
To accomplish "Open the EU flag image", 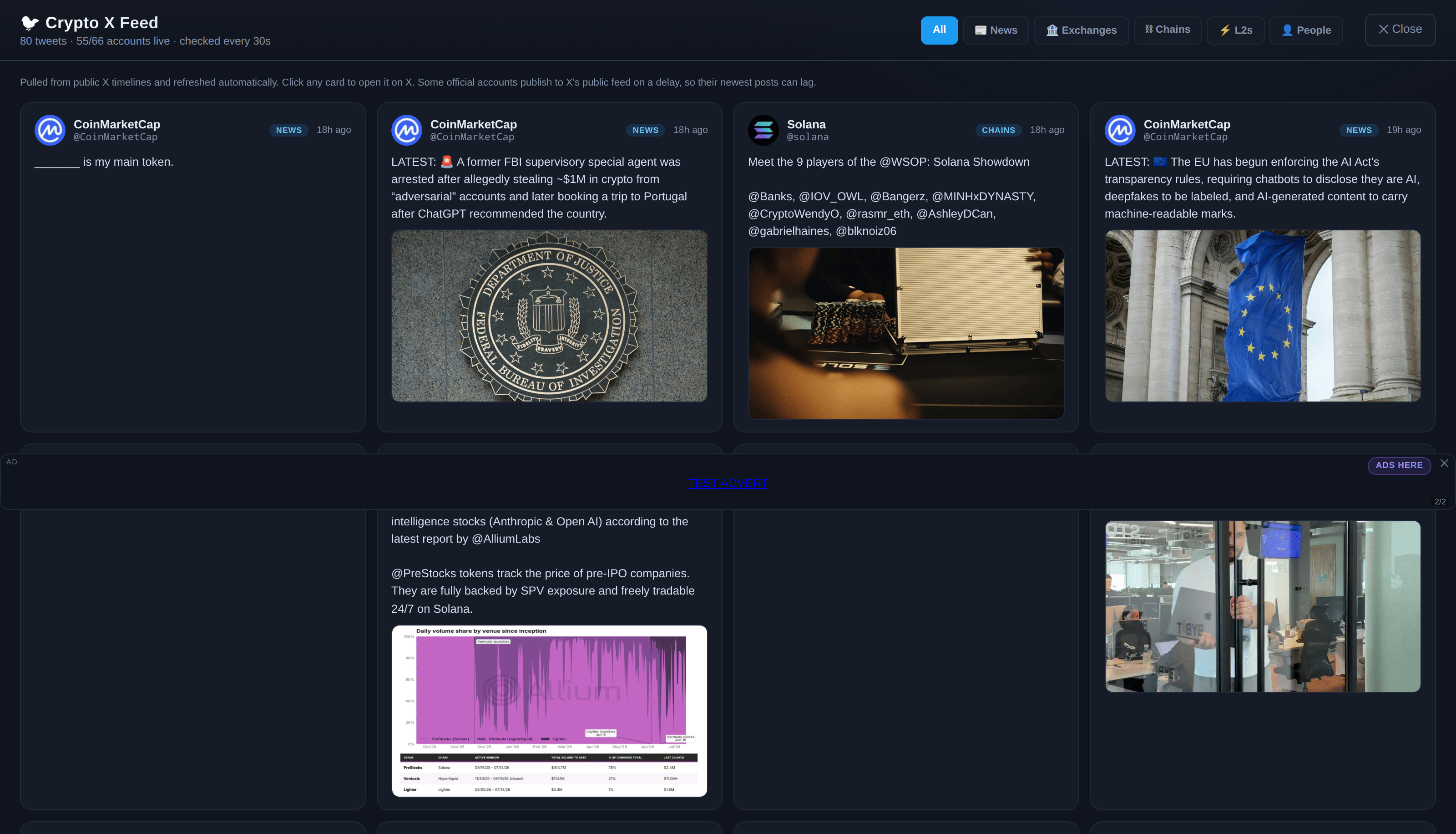I will pyautogui.click(x=1262, y=315).
